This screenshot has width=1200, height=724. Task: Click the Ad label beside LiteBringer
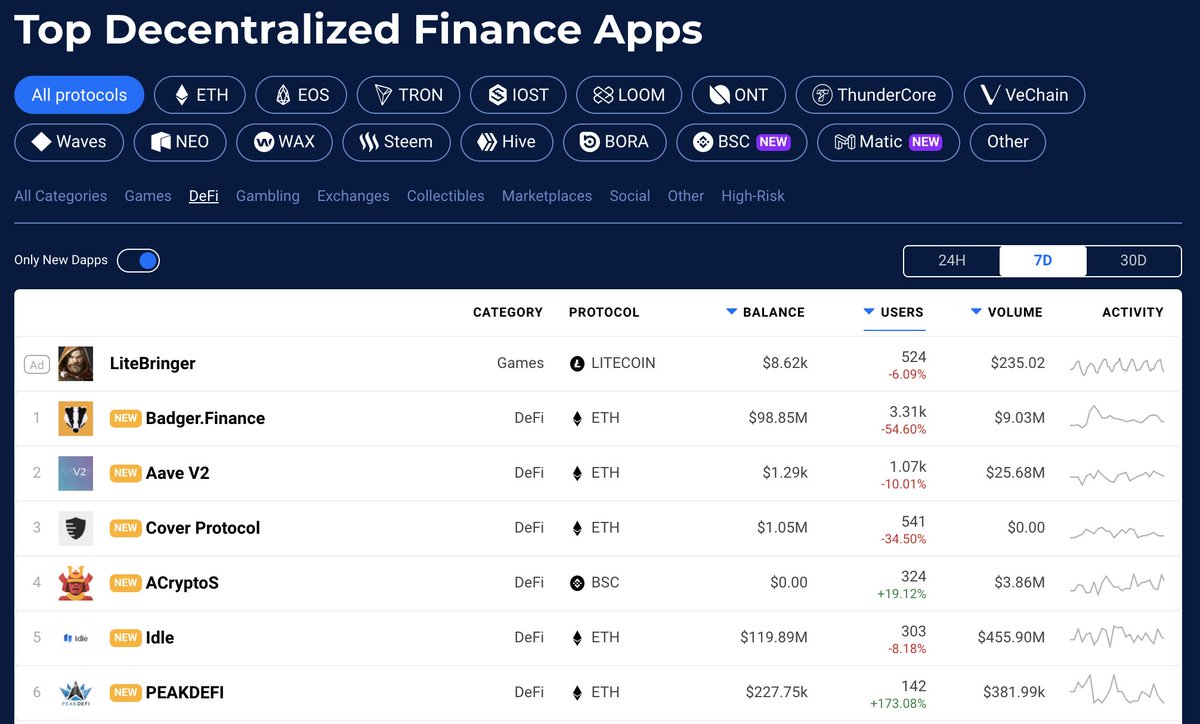[x=37, y=365]
